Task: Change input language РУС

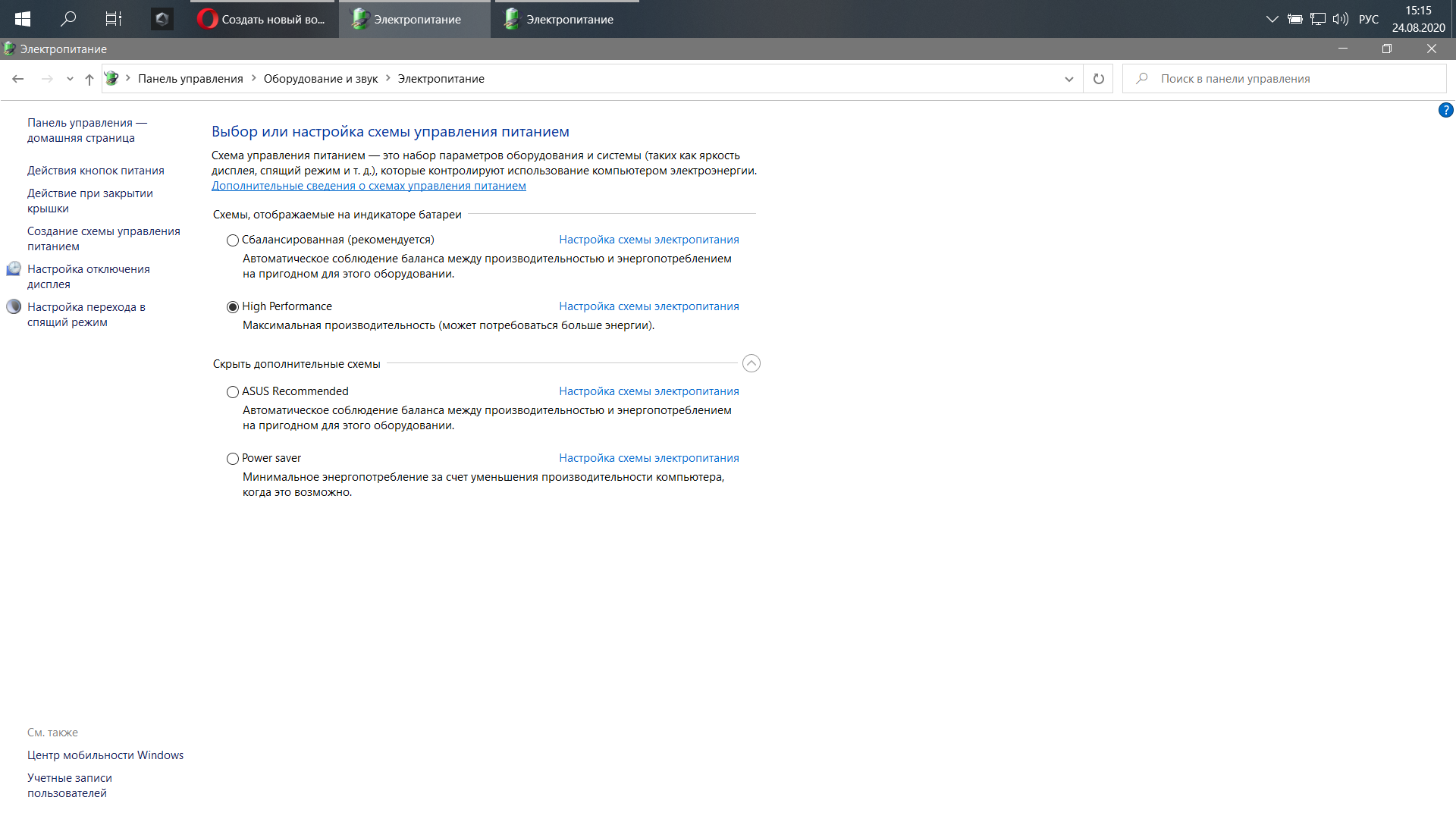Action: [1369, 19]
